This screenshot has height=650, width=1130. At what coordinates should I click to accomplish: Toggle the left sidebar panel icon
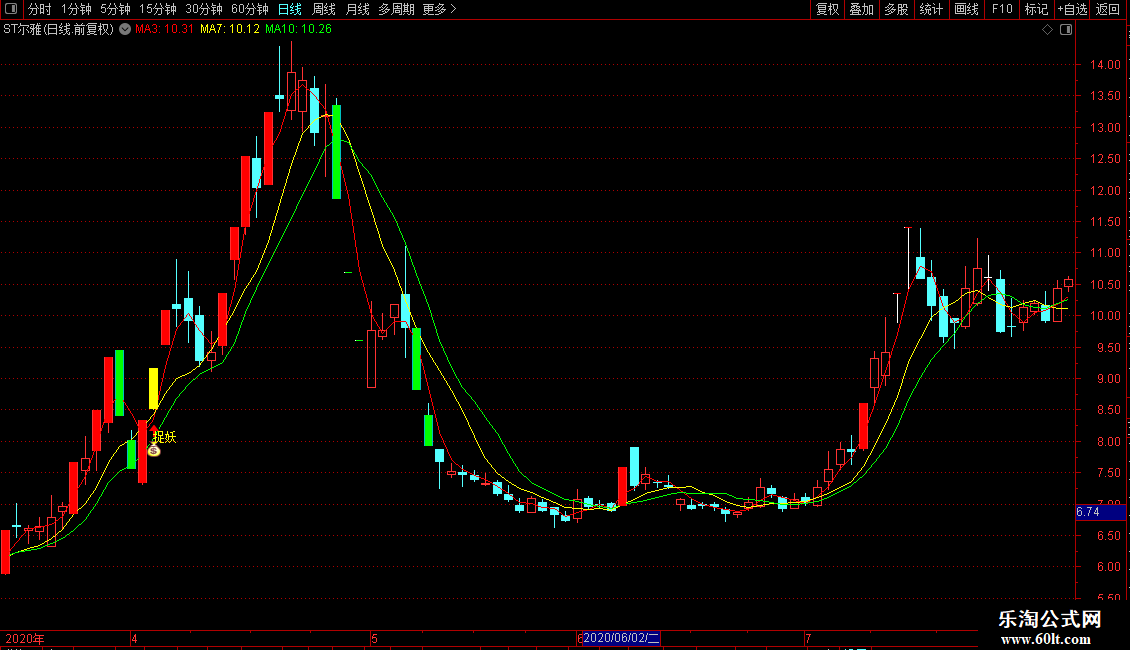(x=11, y=9)
